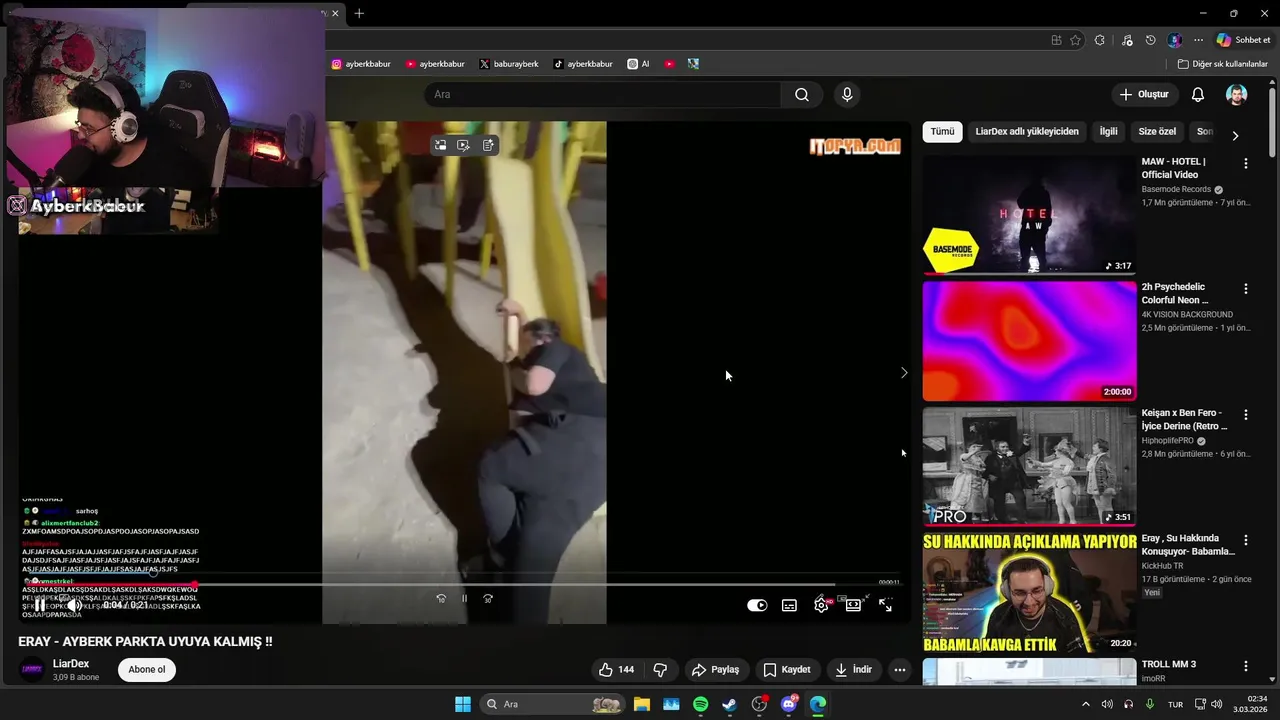Open Copilot Sohbet et button

[1243, 40]
